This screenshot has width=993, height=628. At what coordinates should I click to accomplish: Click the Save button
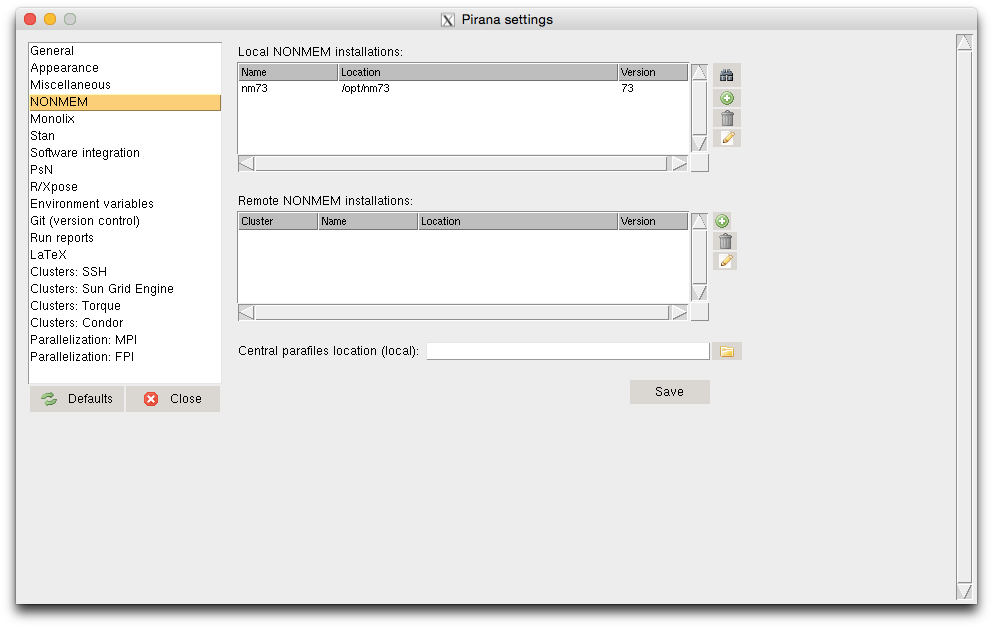669,392
